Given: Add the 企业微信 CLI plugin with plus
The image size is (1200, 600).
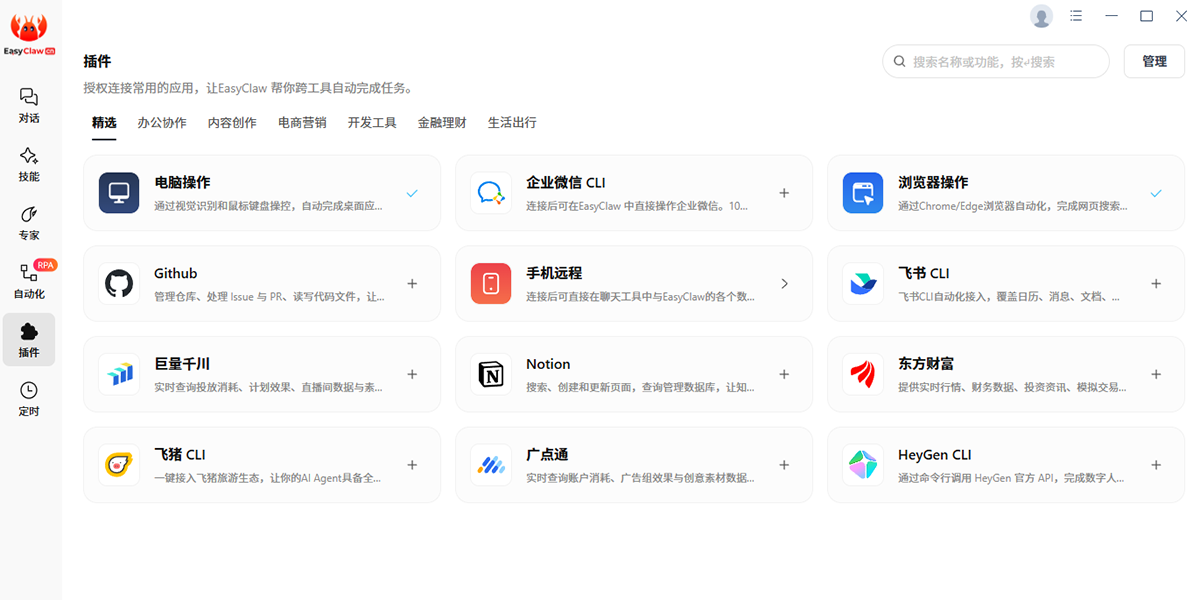Looking at the screenshot, I should click(784, 193).
